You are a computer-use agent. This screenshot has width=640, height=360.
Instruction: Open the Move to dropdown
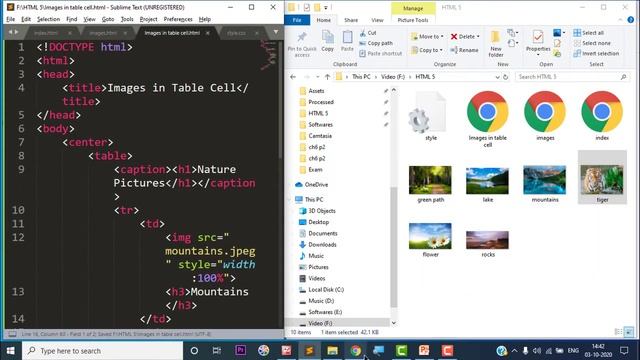427,36
